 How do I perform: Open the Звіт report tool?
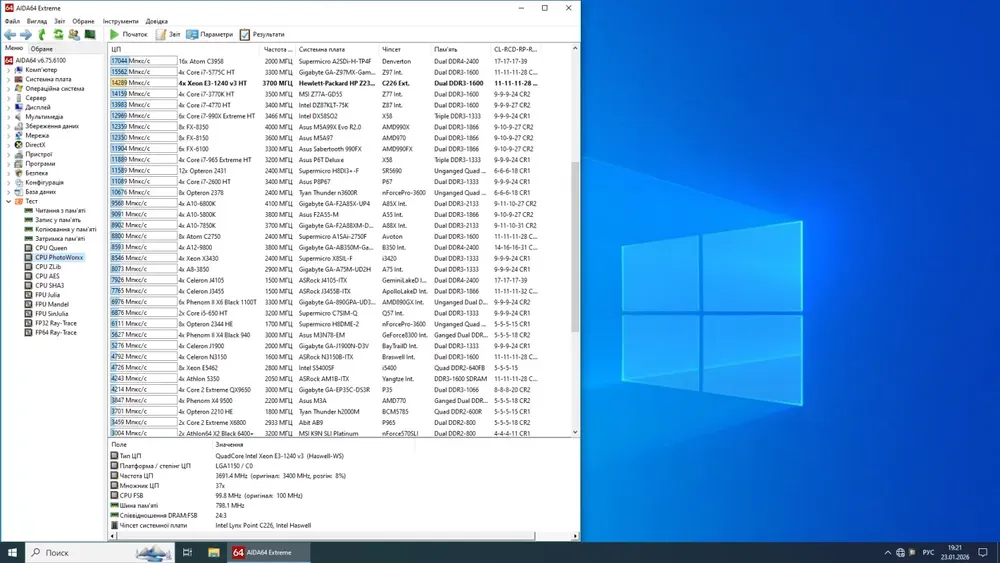pyautogui.click(x=168, y=34)
